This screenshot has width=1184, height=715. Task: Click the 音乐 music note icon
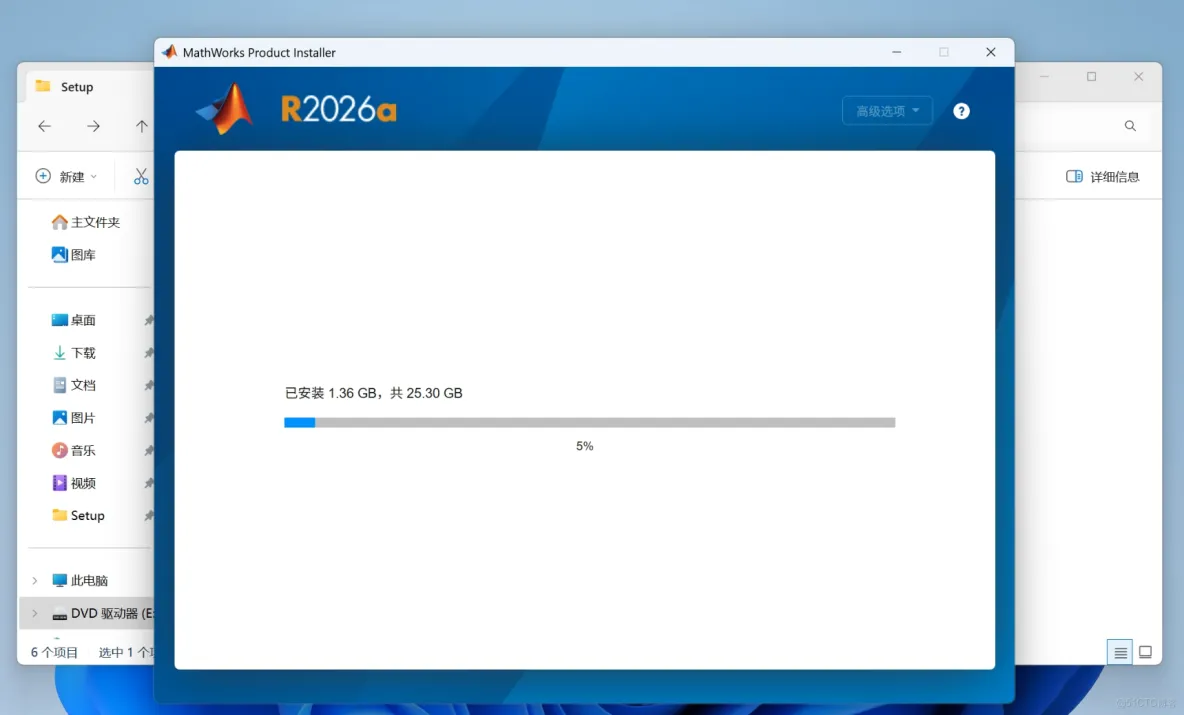pyautogui.click(x=60, y=450)
